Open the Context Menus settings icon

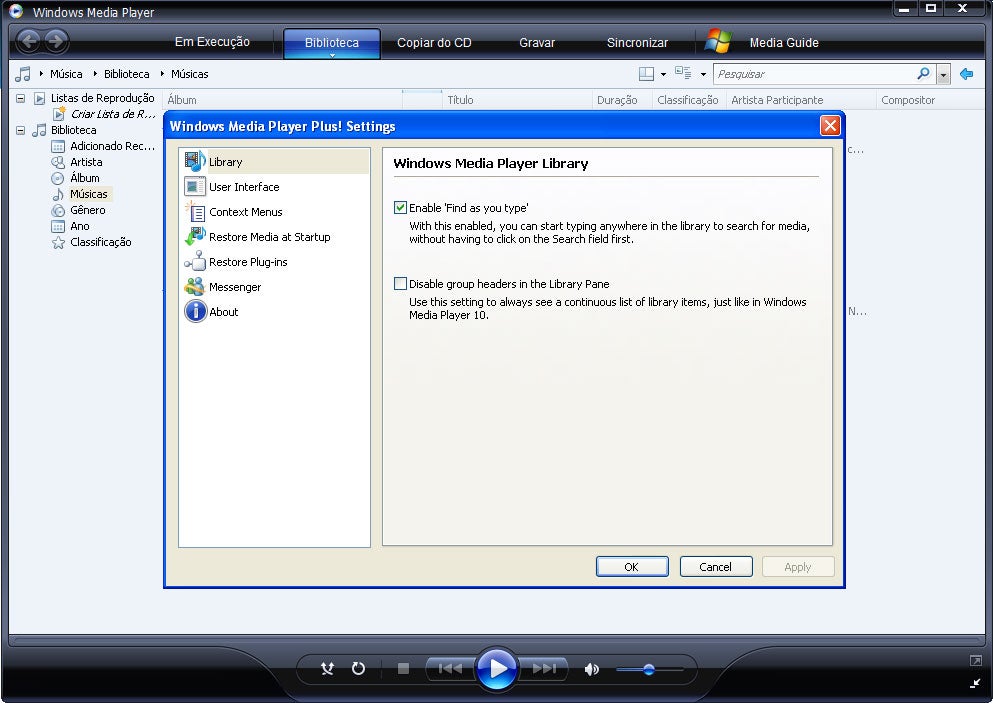click(195, 212)
